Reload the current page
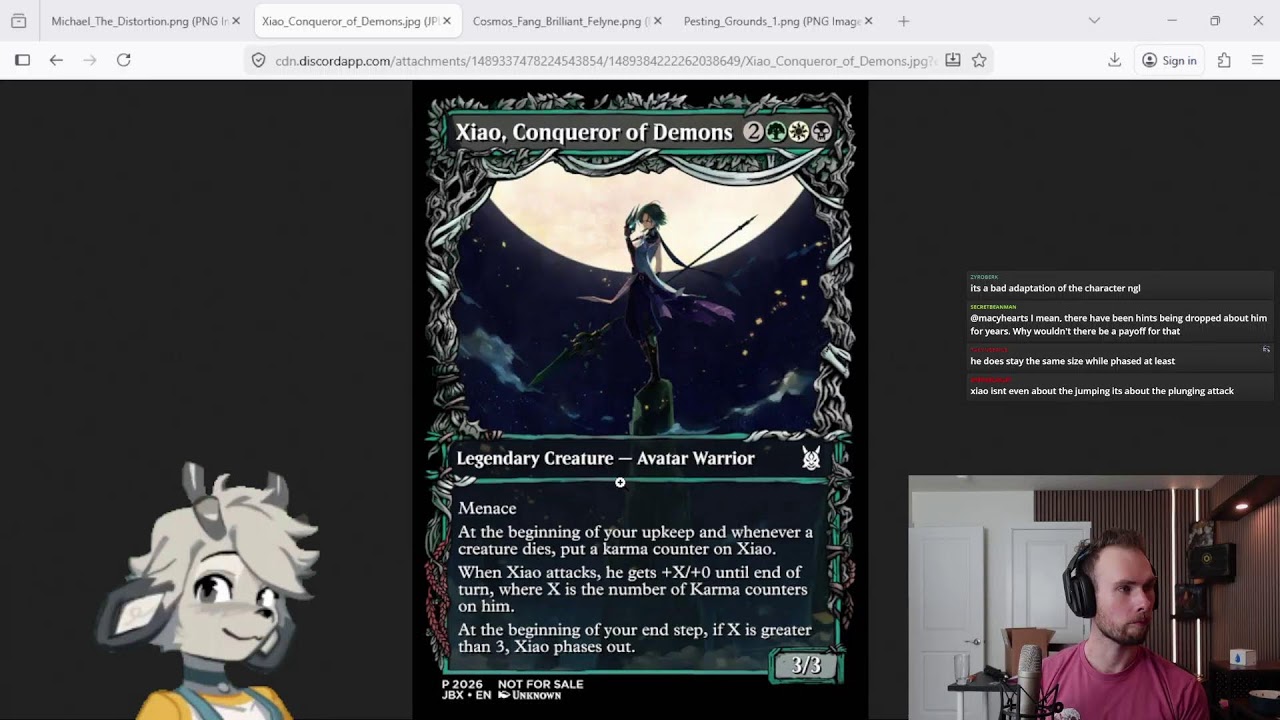Screen dimensions: 1280x720 coord(124,60)
